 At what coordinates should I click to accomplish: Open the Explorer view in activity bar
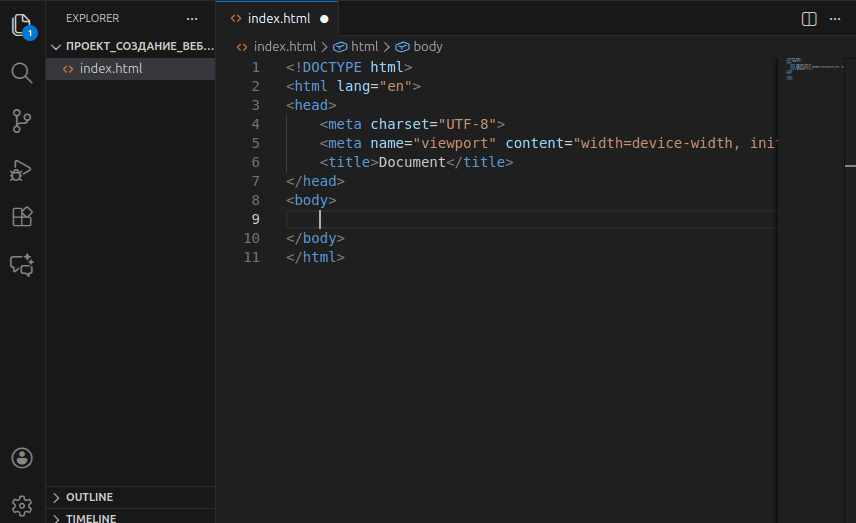22,26
